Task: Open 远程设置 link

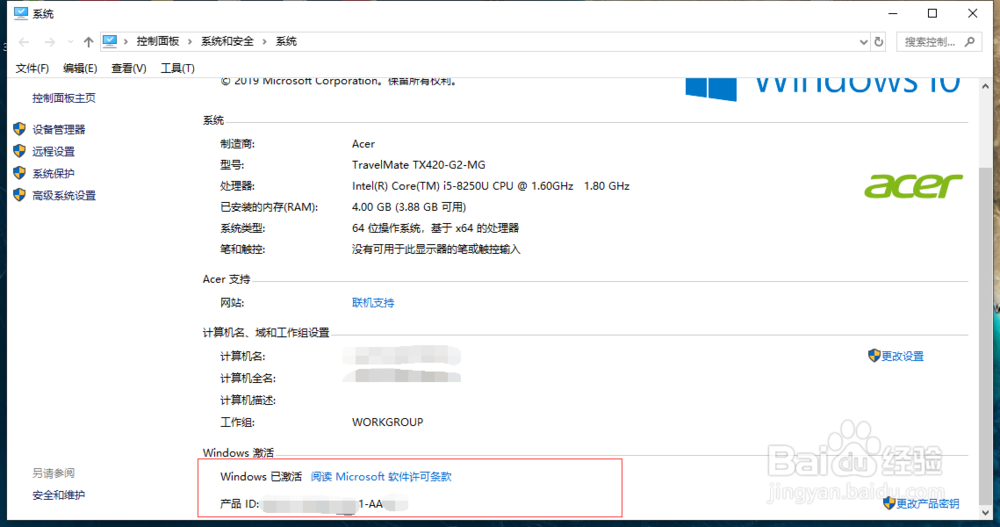Action: [x=54, y=151]
